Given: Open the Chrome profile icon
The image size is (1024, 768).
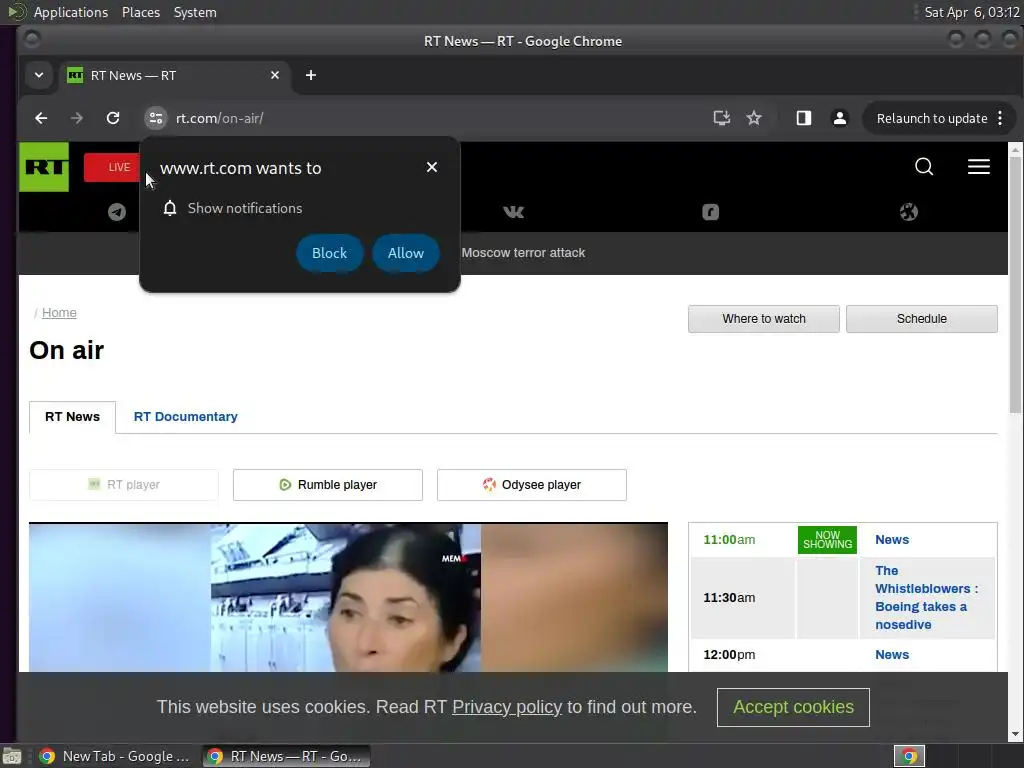Looking at the screenshot, I should [840, 118].
